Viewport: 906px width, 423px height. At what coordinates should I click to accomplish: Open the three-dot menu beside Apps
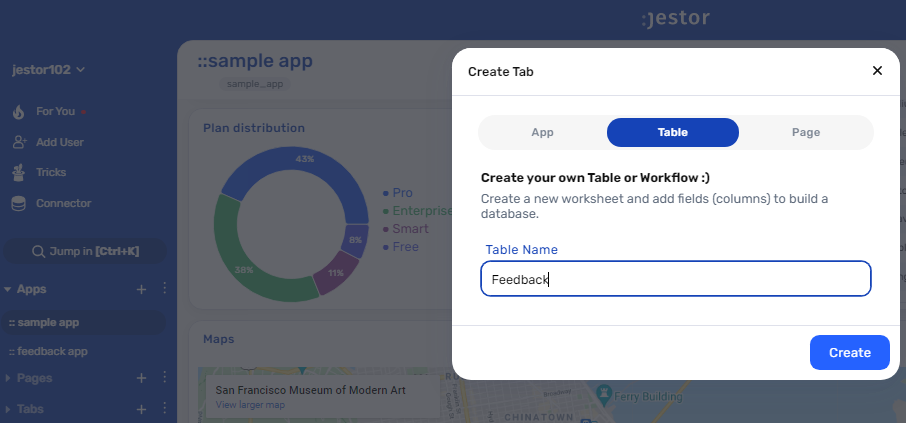pyautogui.click(x=164, y=288)
